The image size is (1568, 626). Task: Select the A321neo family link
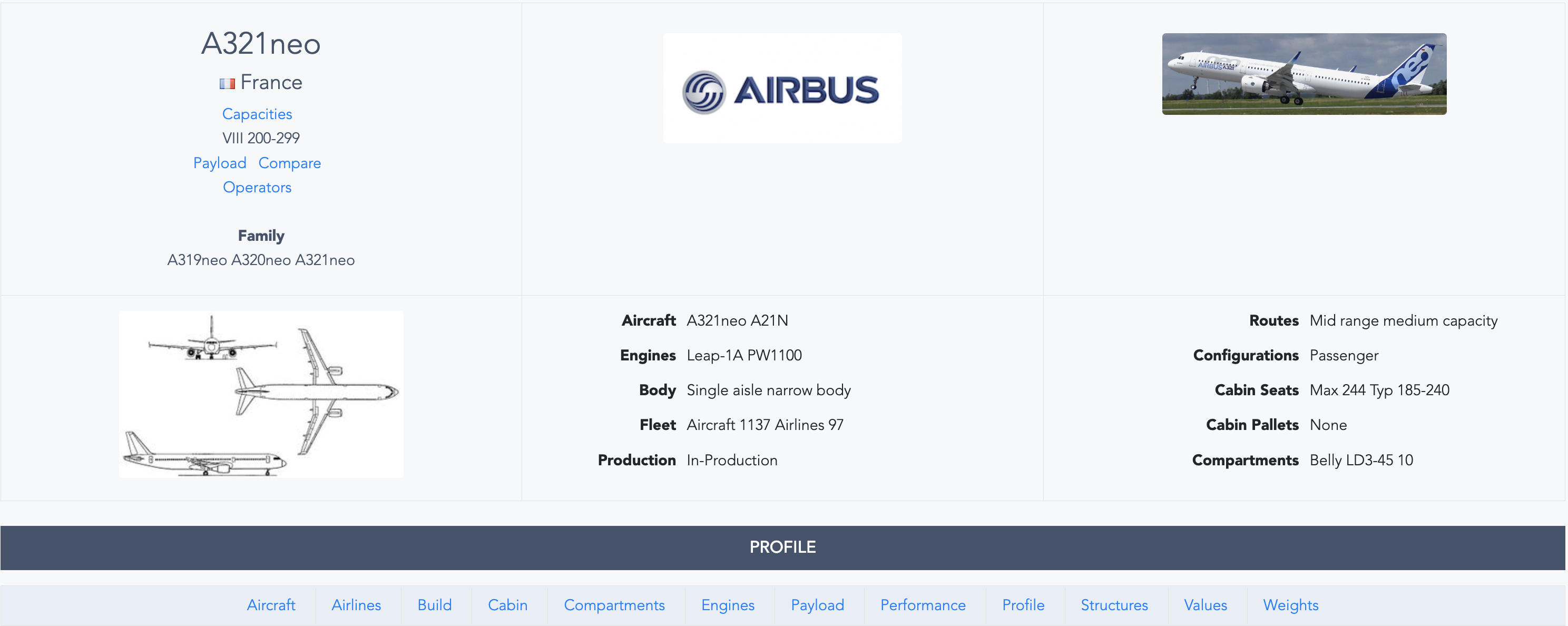[325, 260]
